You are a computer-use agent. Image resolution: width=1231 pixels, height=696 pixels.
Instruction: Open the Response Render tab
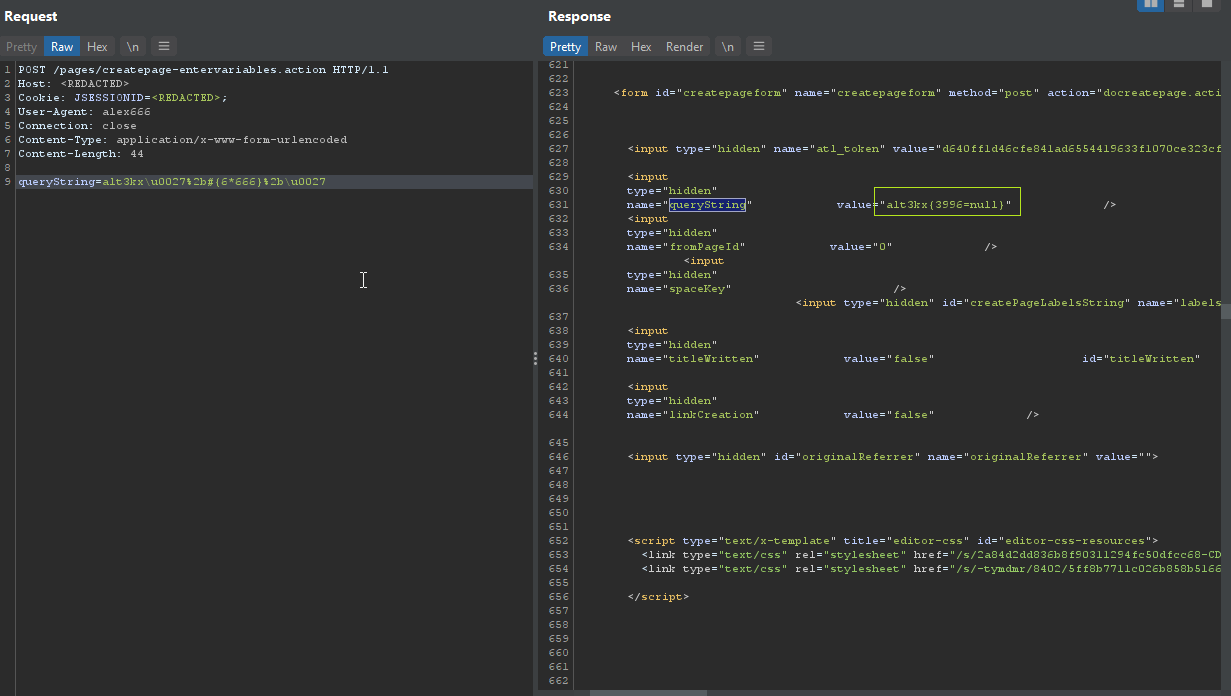(685, 47)
